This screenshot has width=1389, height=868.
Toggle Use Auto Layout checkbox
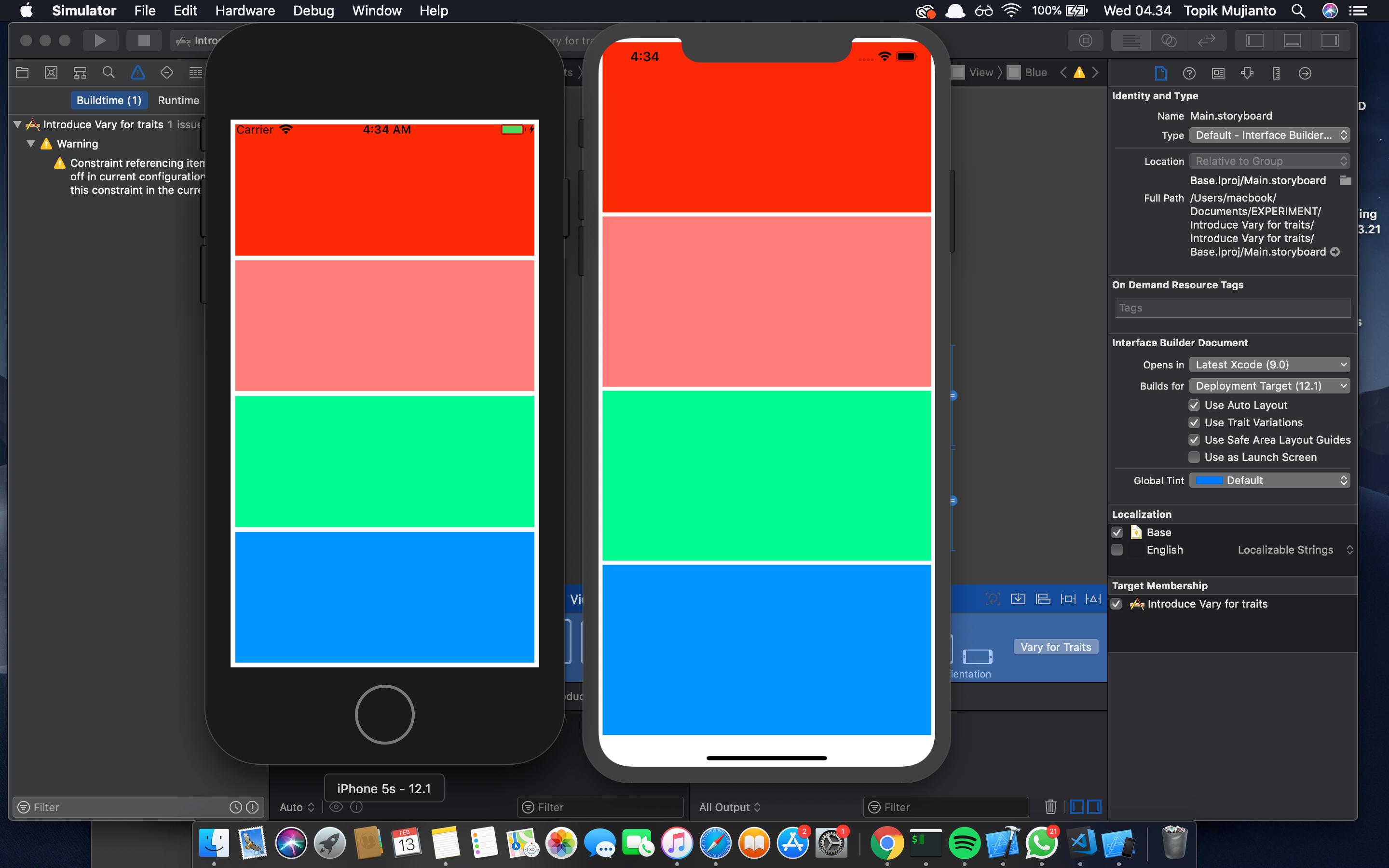point(1195,405)
